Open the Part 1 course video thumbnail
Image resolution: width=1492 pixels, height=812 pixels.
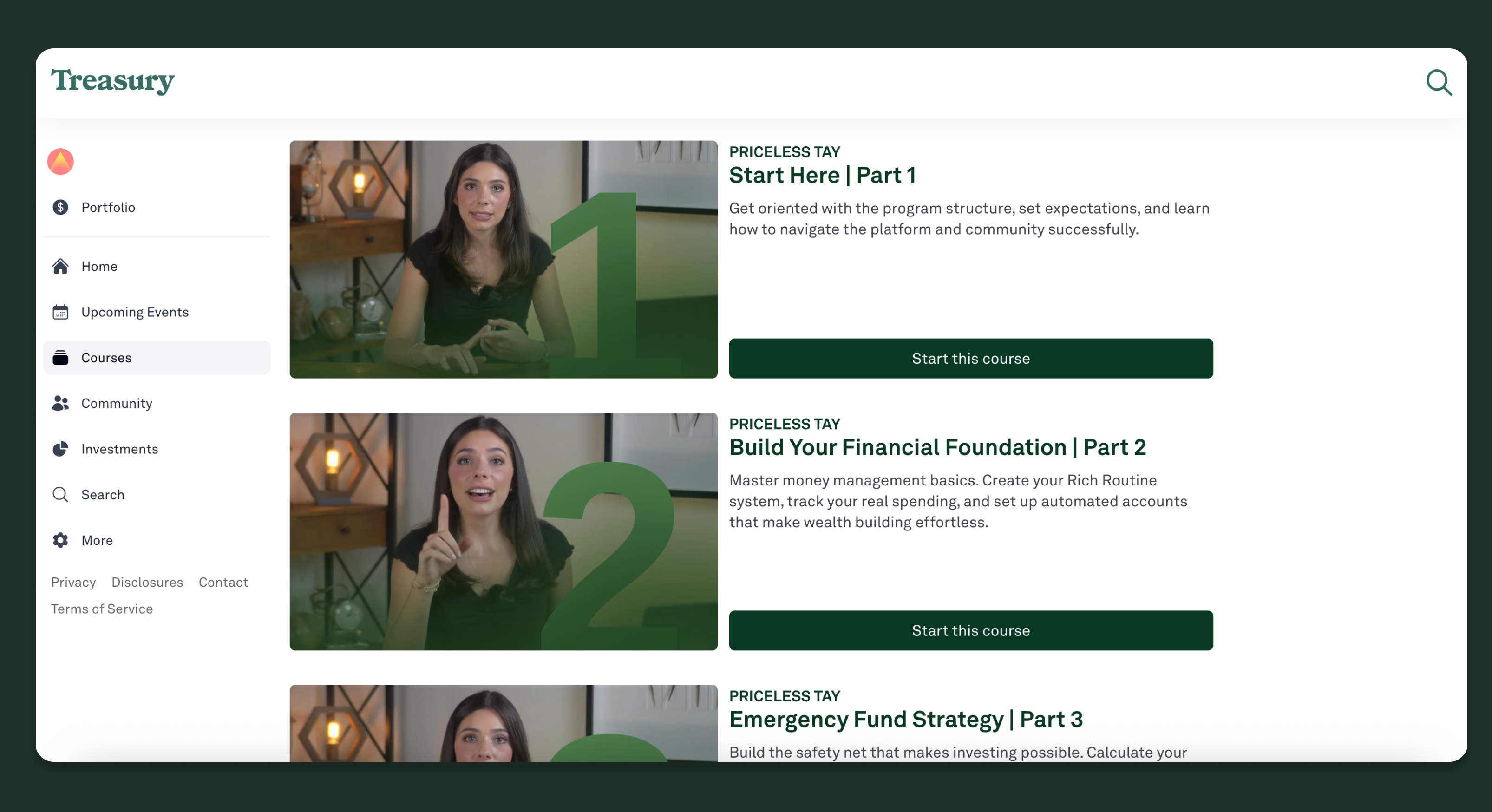pos(504,260)
